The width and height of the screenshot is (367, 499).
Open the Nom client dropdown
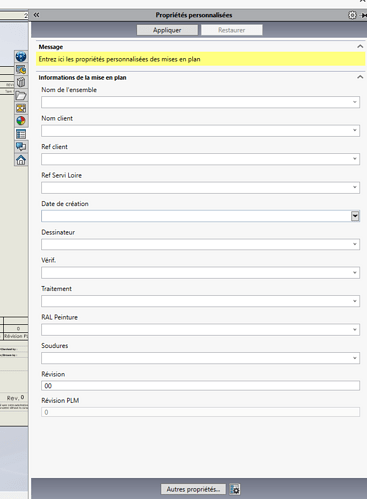(x=200, y=130)
